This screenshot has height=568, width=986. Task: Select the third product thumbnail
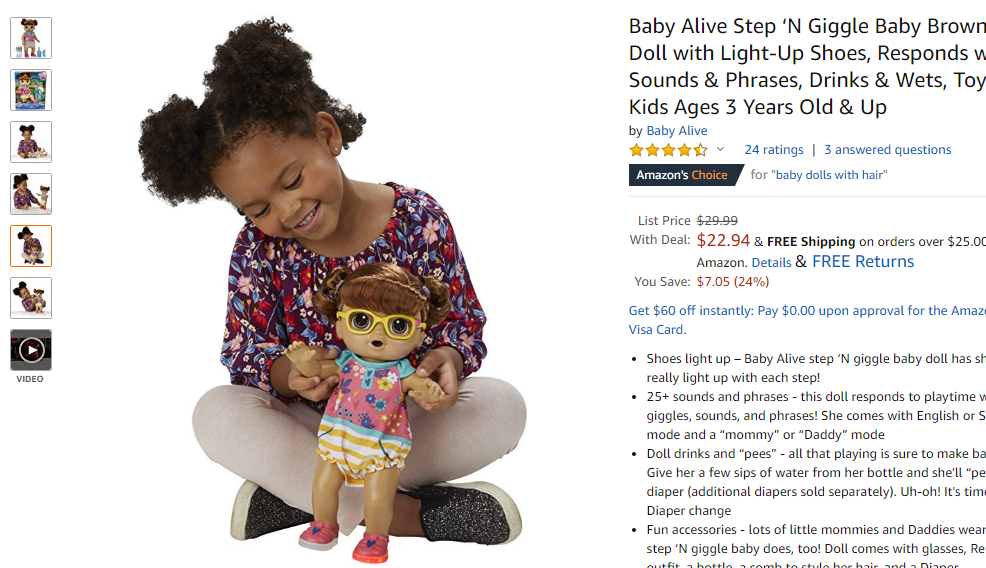pos(31,142)
